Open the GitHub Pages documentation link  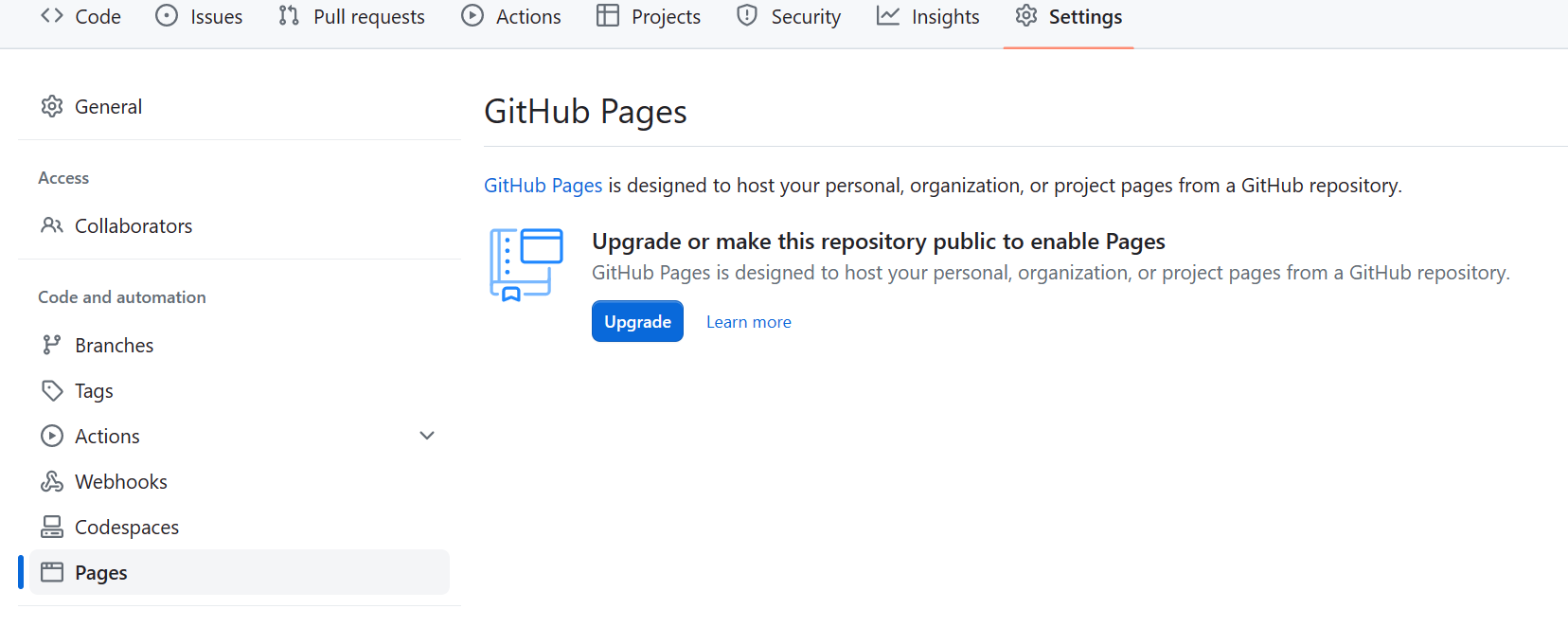[x=543, y=186]
